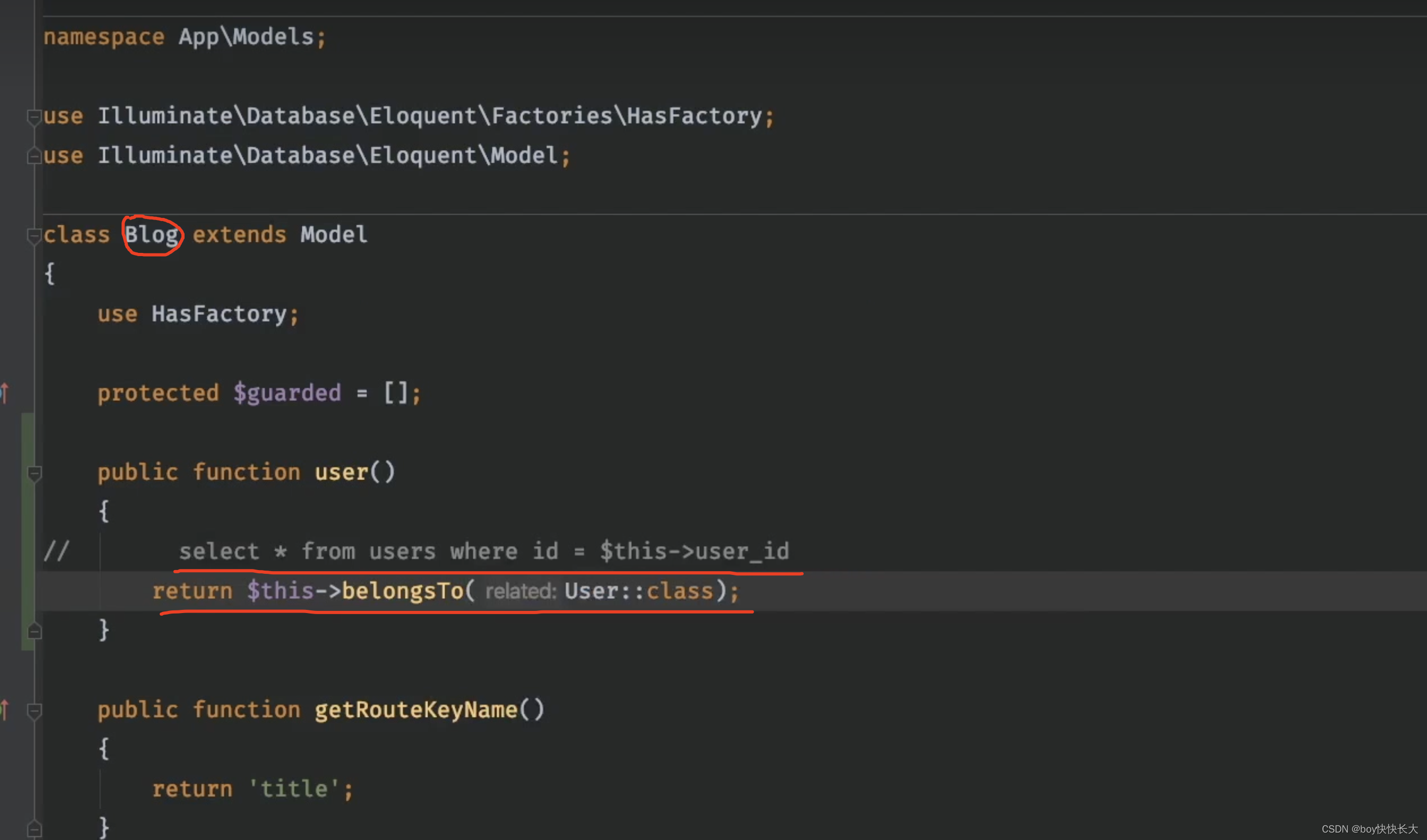1427x840 pixels.
Task: Click the user function name
Action: tap(342, 472)
